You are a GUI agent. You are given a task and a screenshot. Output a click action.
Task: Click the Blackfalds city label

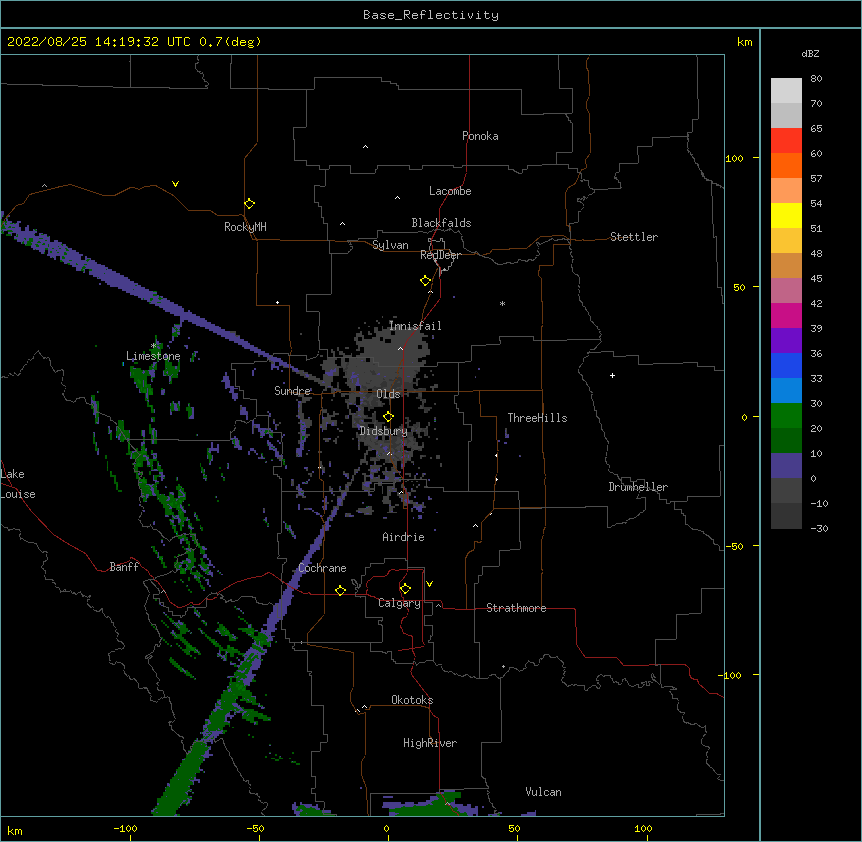[x=441, y=223]
